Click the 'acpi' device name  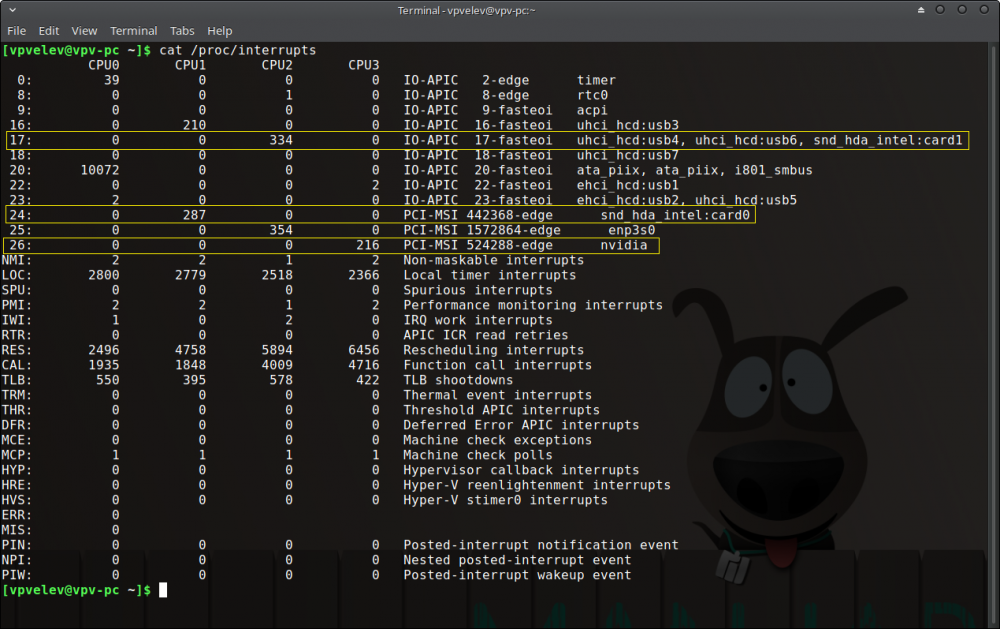[592, 110]
